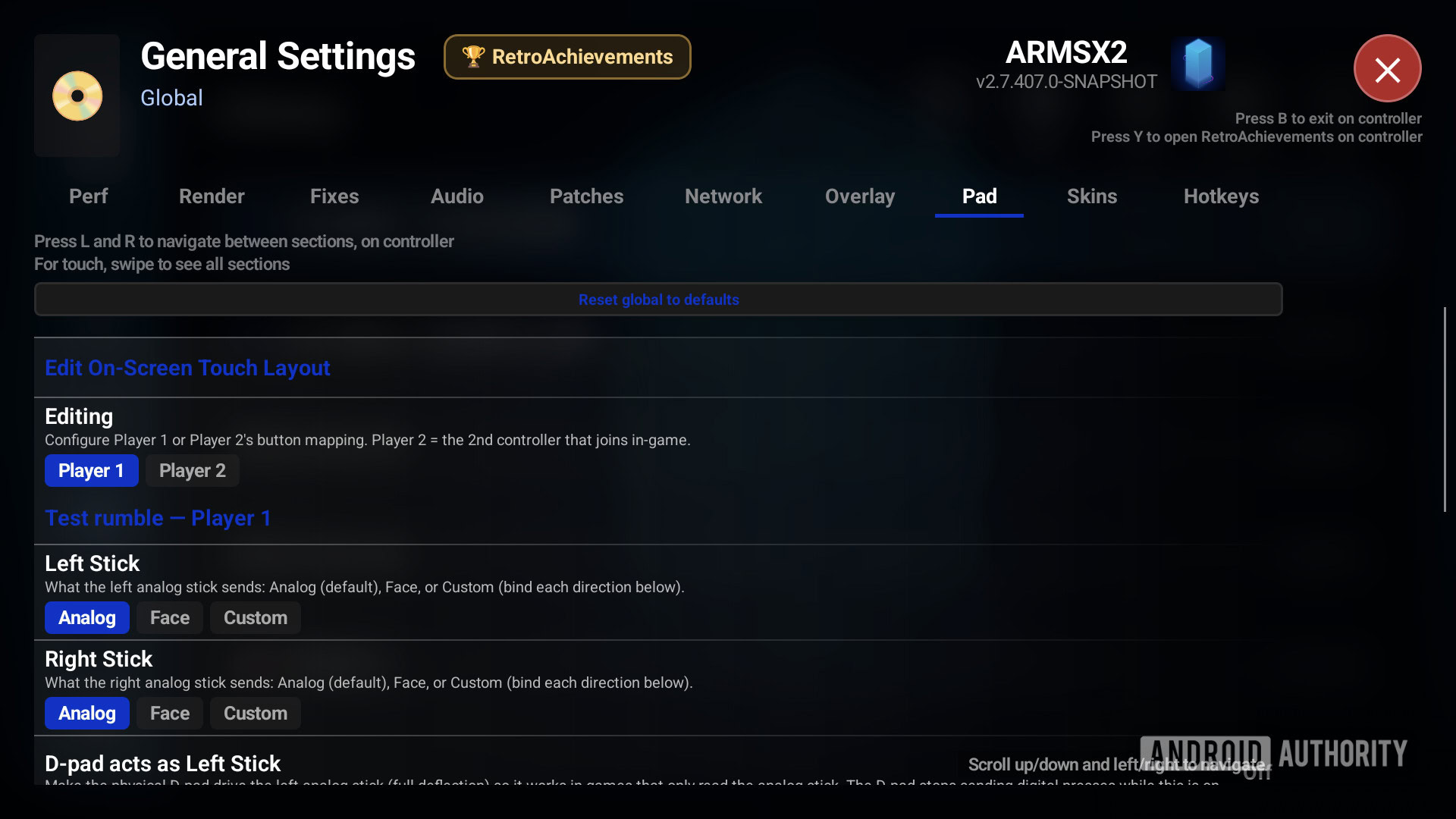This screenshot has width=1456, height=819.
Task: Set Right Stick to Custom
Action: (256, 714)
